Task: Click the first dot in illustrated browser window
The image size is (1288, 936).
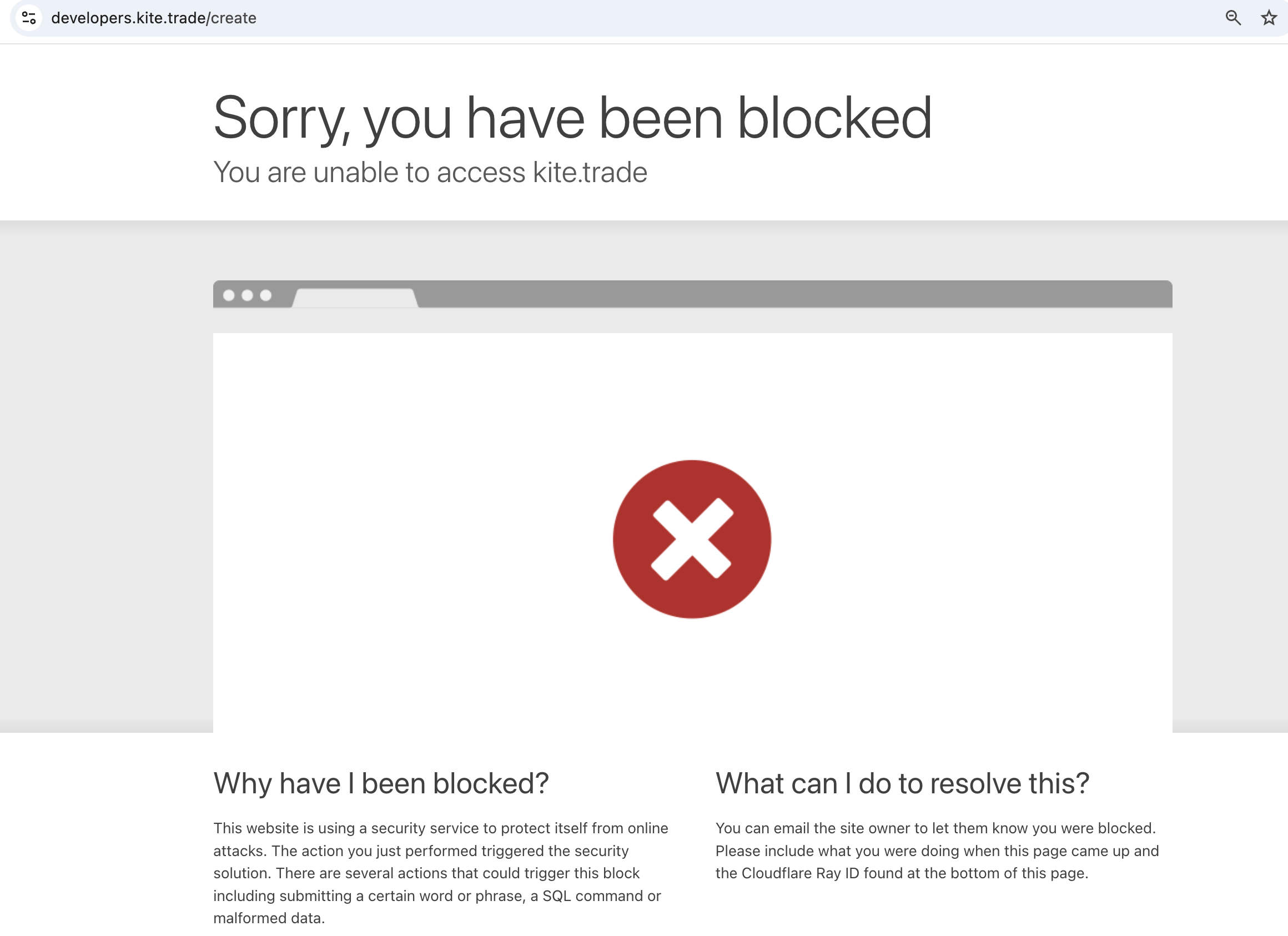Action: [229, 295]
